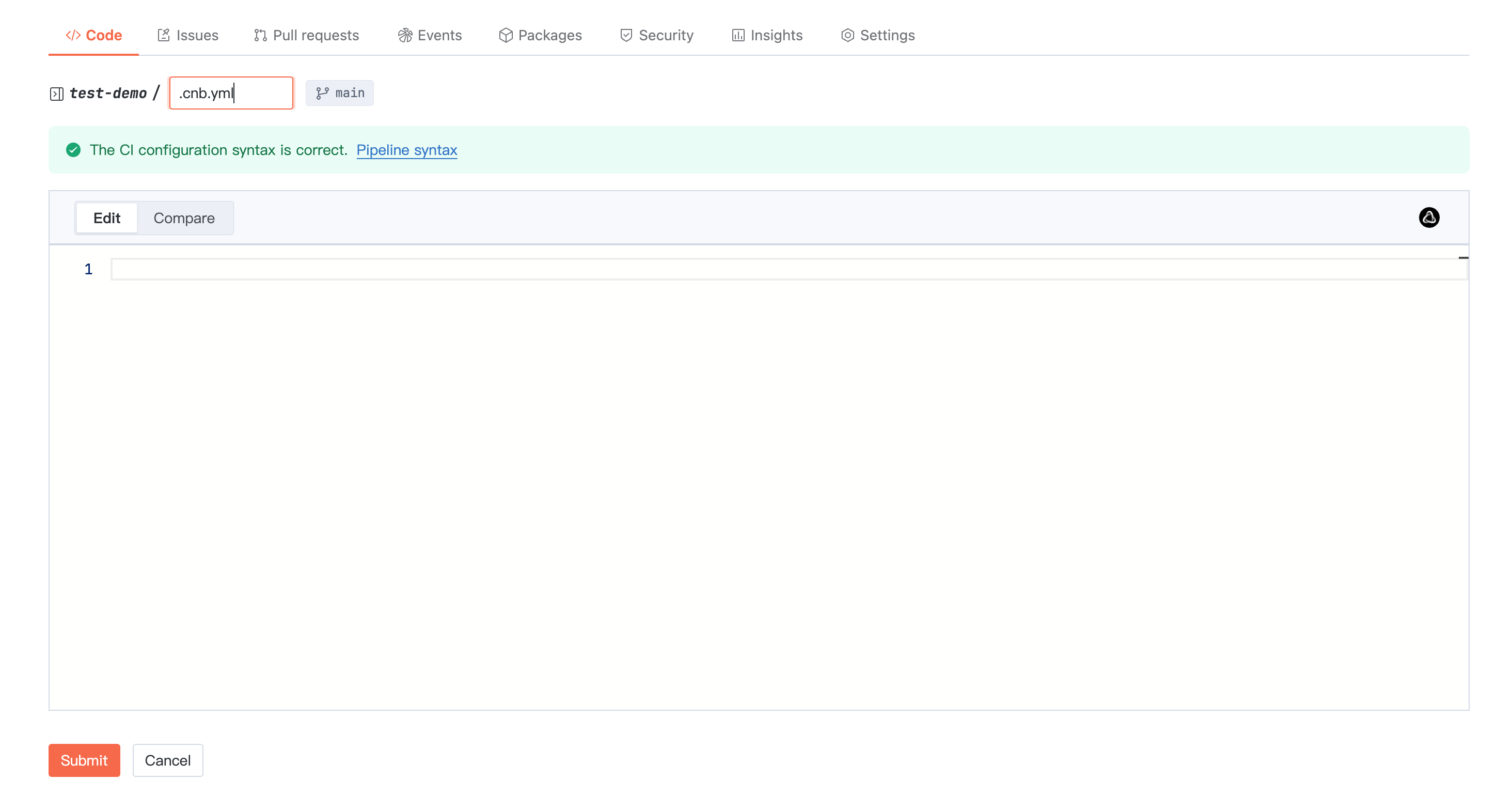Click the Code tab icon
Image resolution: width=1512 pixels, height=810 pixels.
tap(73, 35)
